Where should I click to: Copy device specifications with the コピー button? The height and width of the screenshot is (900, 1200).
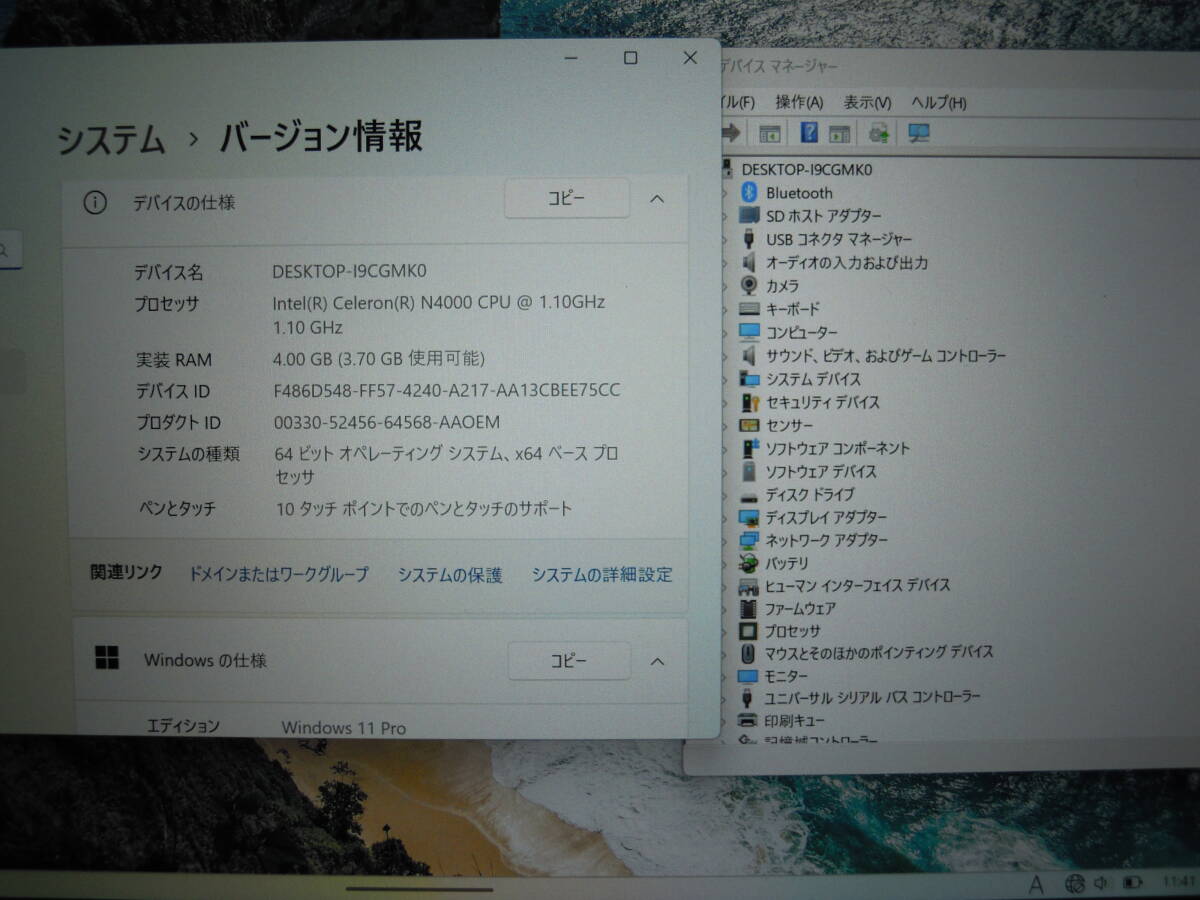(567, 198)
